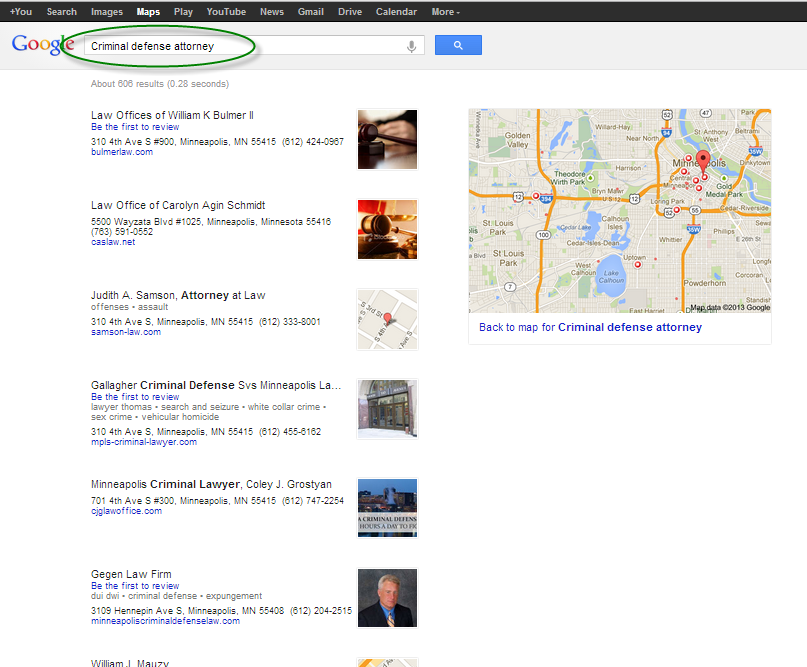Click 'Be the first to review' under Gallagher listing
Screen dimensions: 807x667
click(x=135, y=397)
